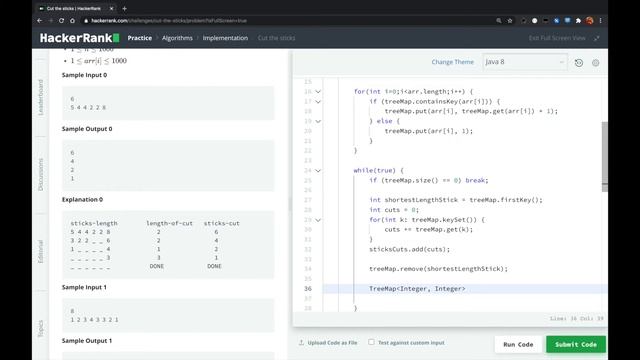The height and width of the screenshot is (360, 640).
Task: Click the Run Code button
Action: coord(518,344)
